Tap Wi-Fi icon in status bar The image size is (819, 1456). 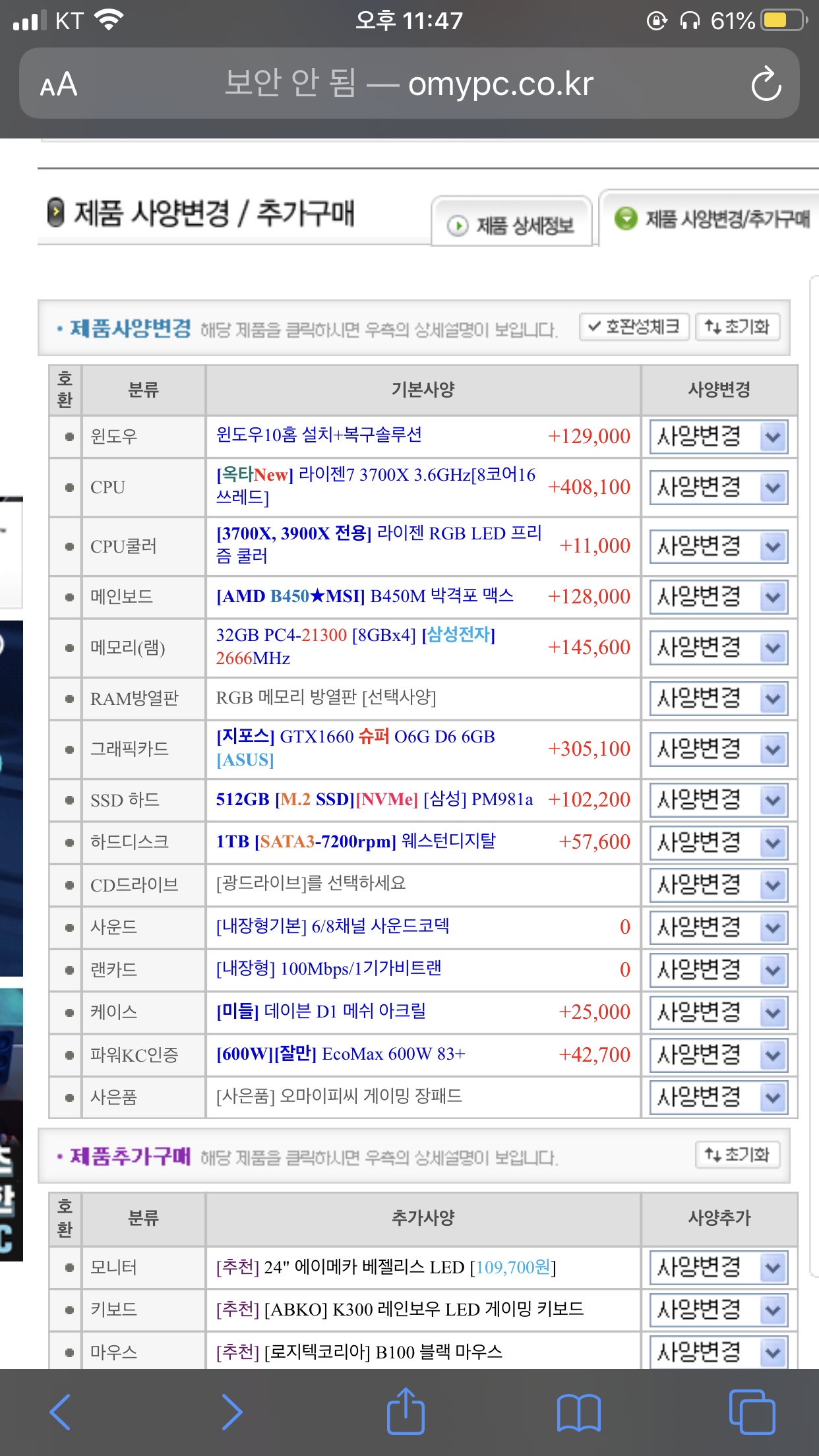(x=109, y=20)
